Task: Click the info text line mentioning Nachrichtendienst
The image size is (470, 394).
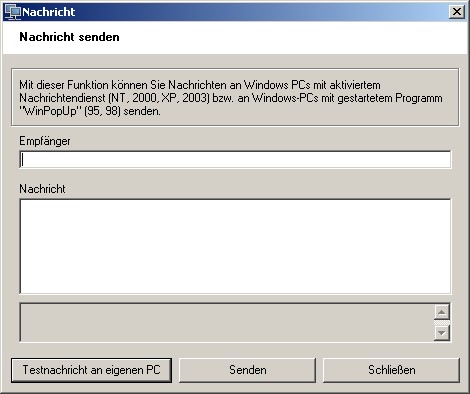Action: (231, 98)
